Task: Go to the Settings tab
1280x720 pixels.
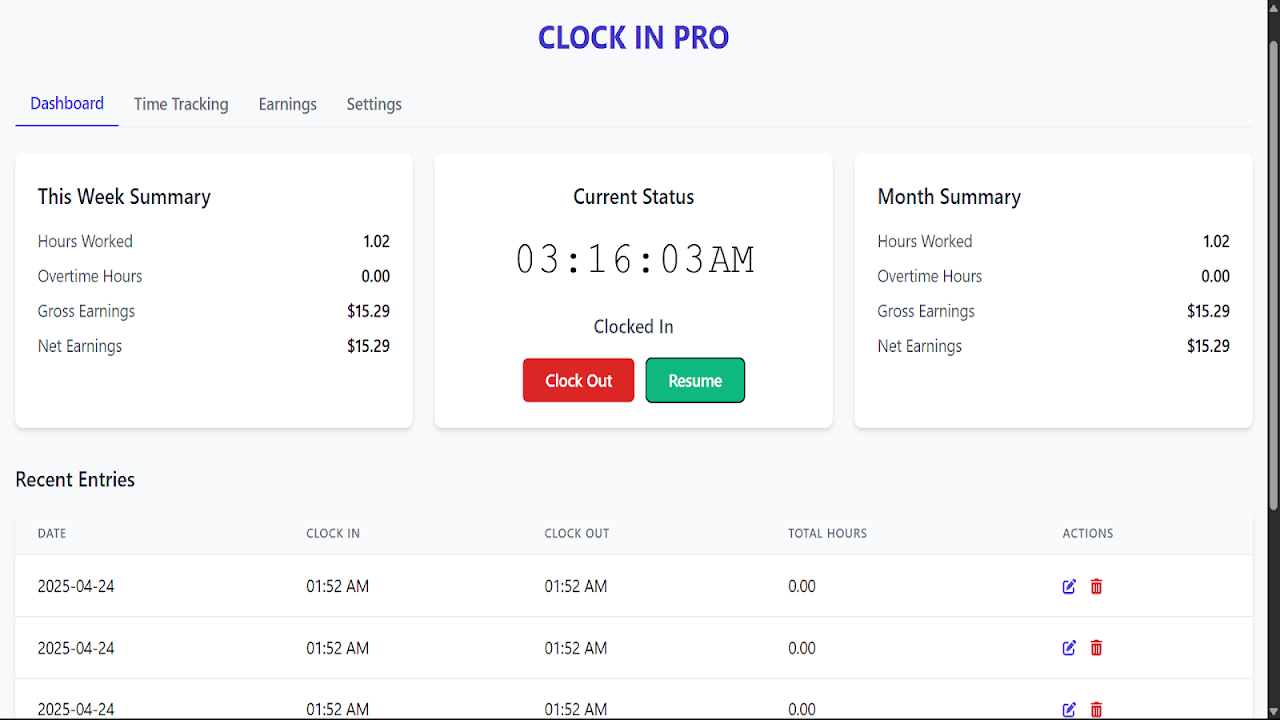Action: click(374, 104)
